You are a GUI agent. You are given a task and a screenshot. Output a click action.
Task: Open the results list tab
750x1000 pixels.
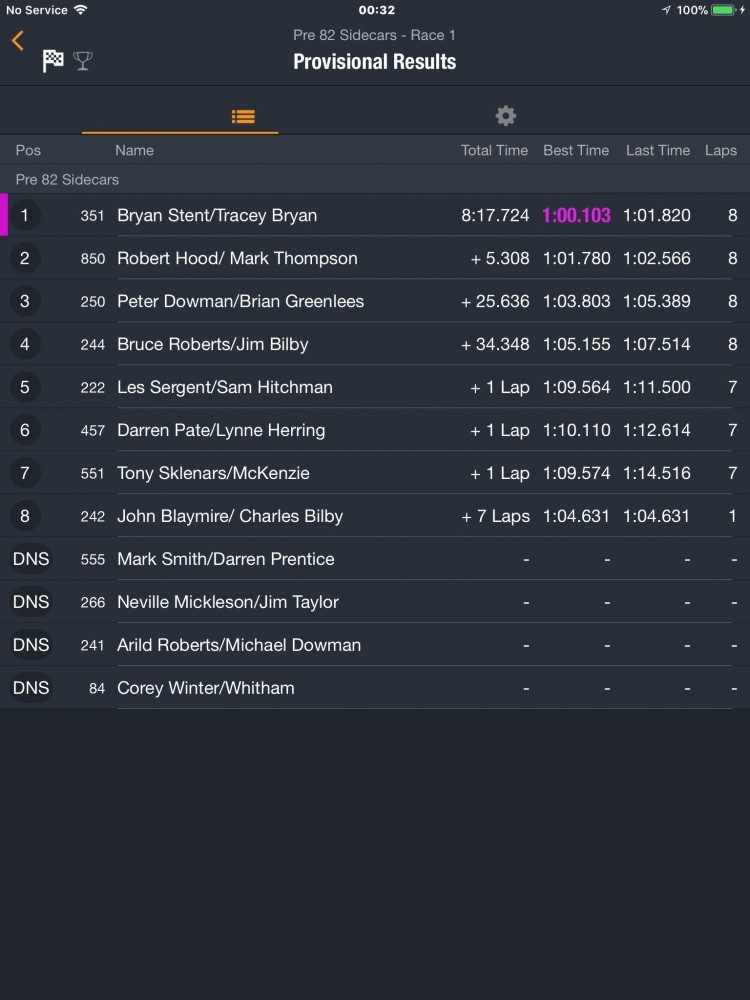pos(243,116)
